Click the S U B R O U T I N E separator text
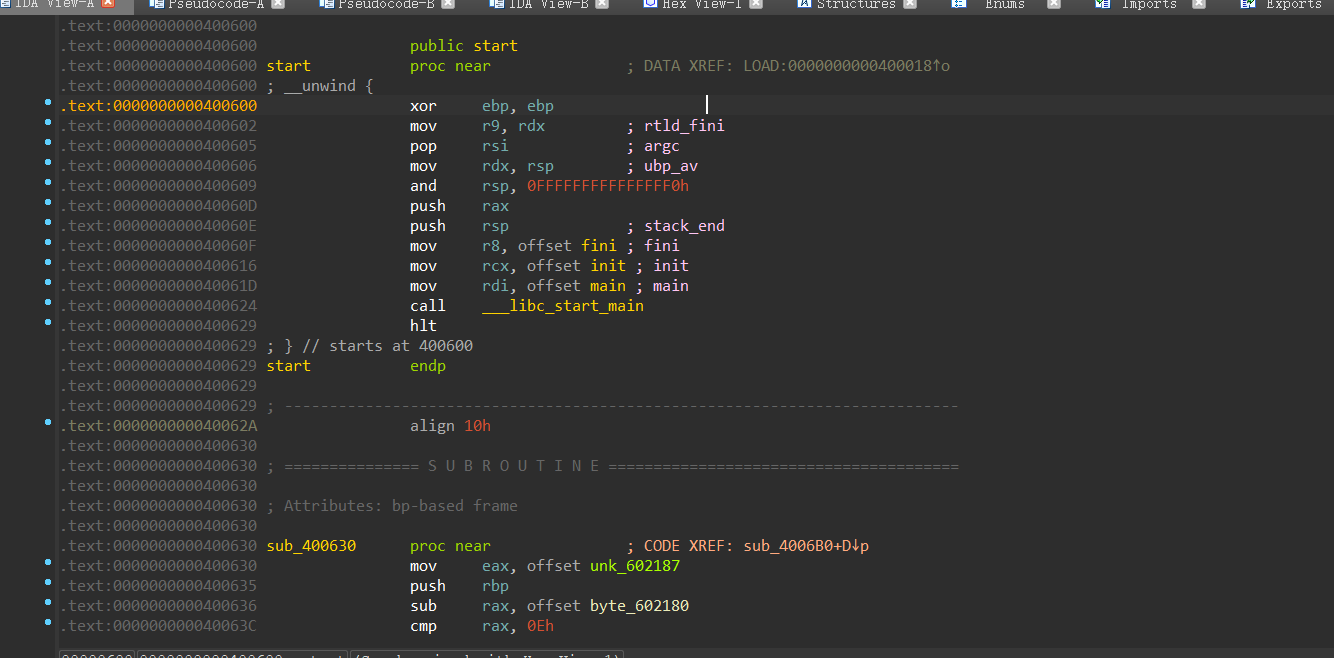1334x658 pixels. click(514, 466)
